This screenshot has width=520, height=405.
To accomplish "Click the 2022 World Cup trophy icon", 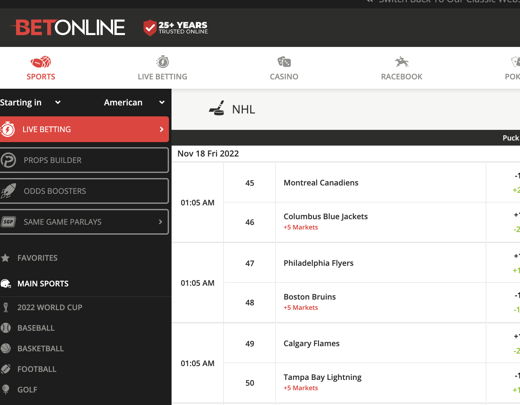I will point(5,307).
